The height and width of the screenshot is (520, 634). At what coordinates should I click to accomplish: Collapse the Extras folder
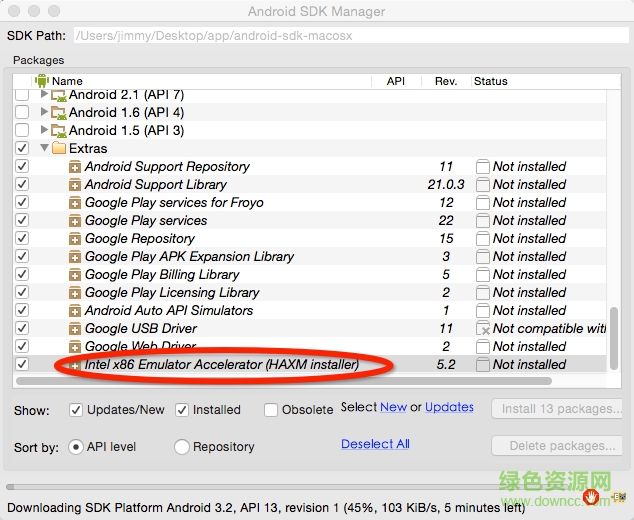tap(44, 149)
